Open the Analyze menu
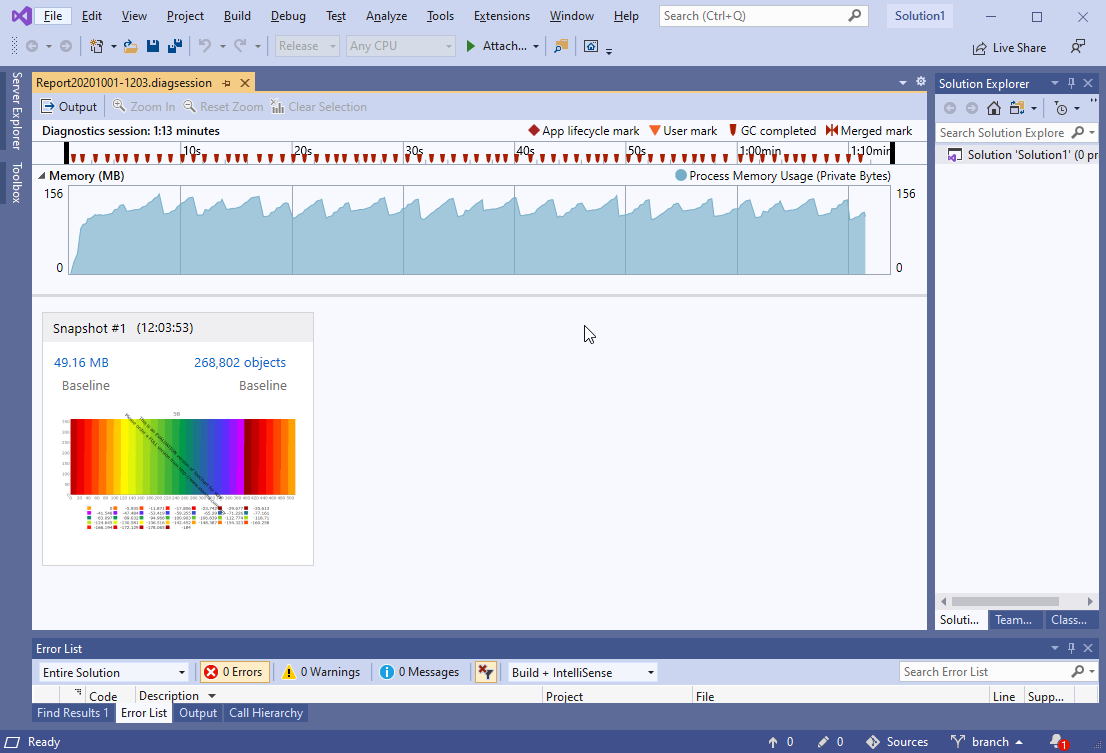 [x=386, y=16]
